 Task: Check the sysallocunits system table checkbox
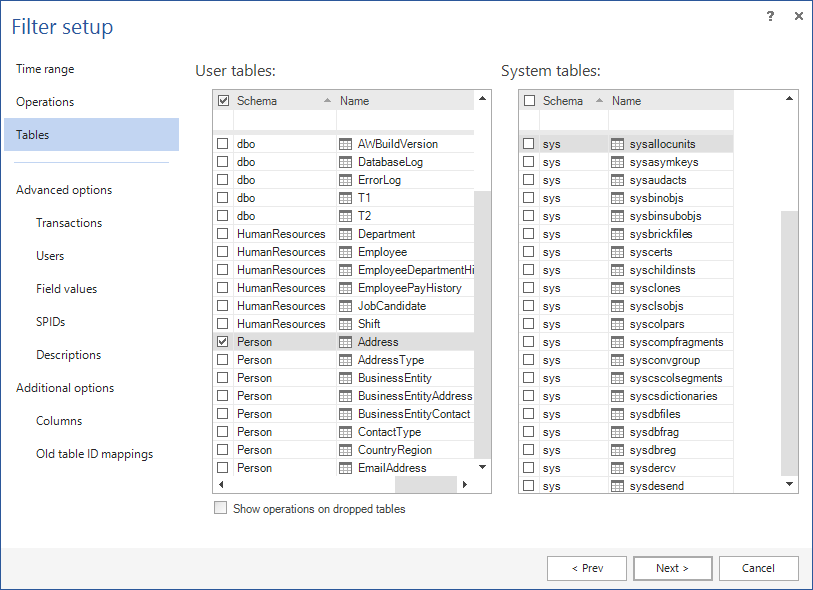[x=529, y=144]
